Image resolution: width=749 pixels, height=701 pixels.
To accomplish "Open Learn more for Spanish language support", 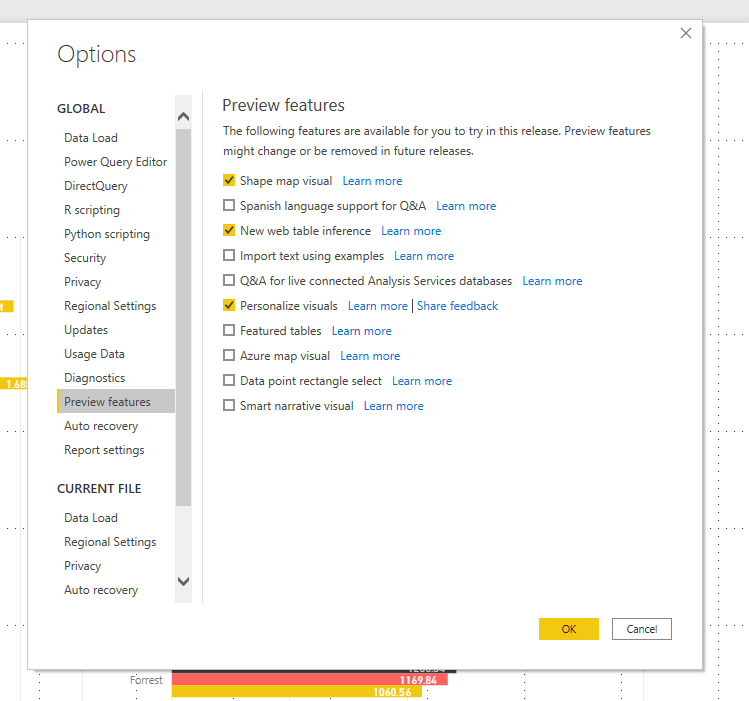I will [466, 206].
